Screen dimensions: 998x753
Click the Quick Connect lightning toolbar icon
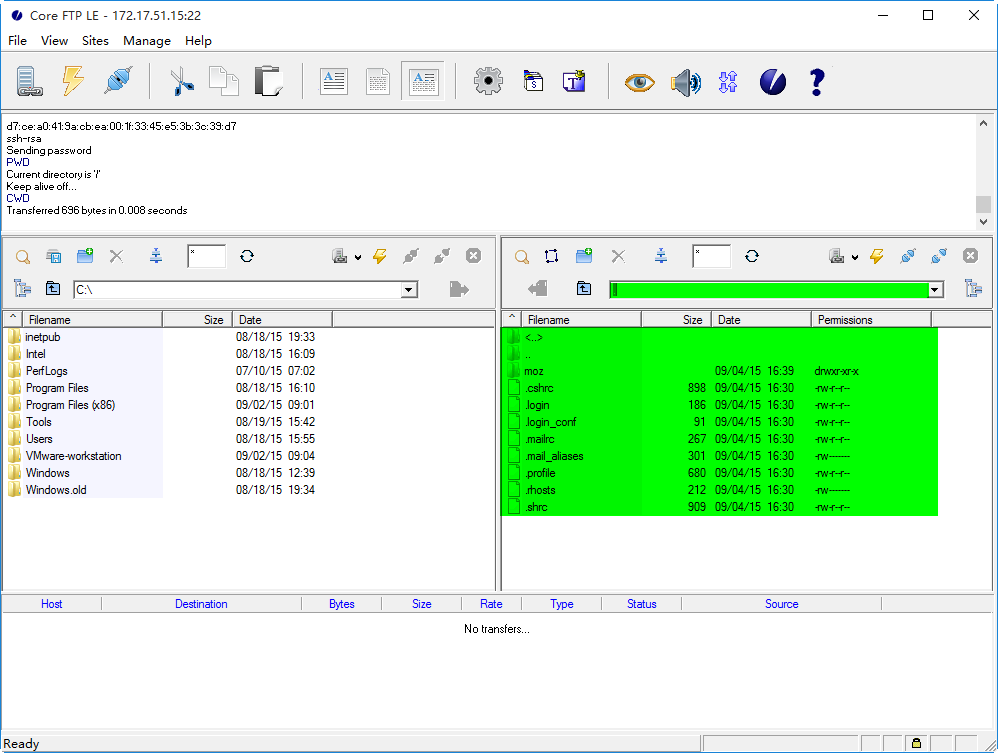(73, 81)
